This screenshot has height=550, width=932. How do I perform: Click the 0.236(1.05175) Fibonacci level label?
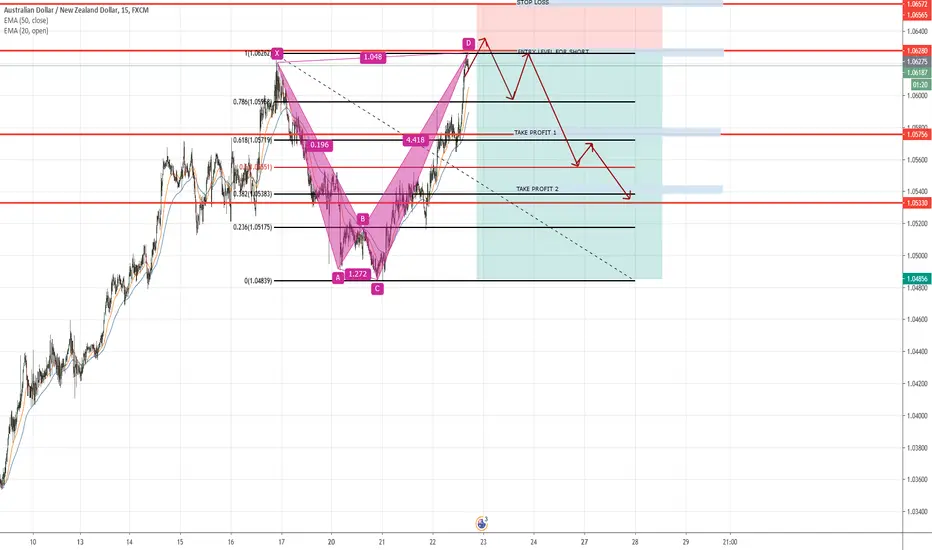point(252,227)
